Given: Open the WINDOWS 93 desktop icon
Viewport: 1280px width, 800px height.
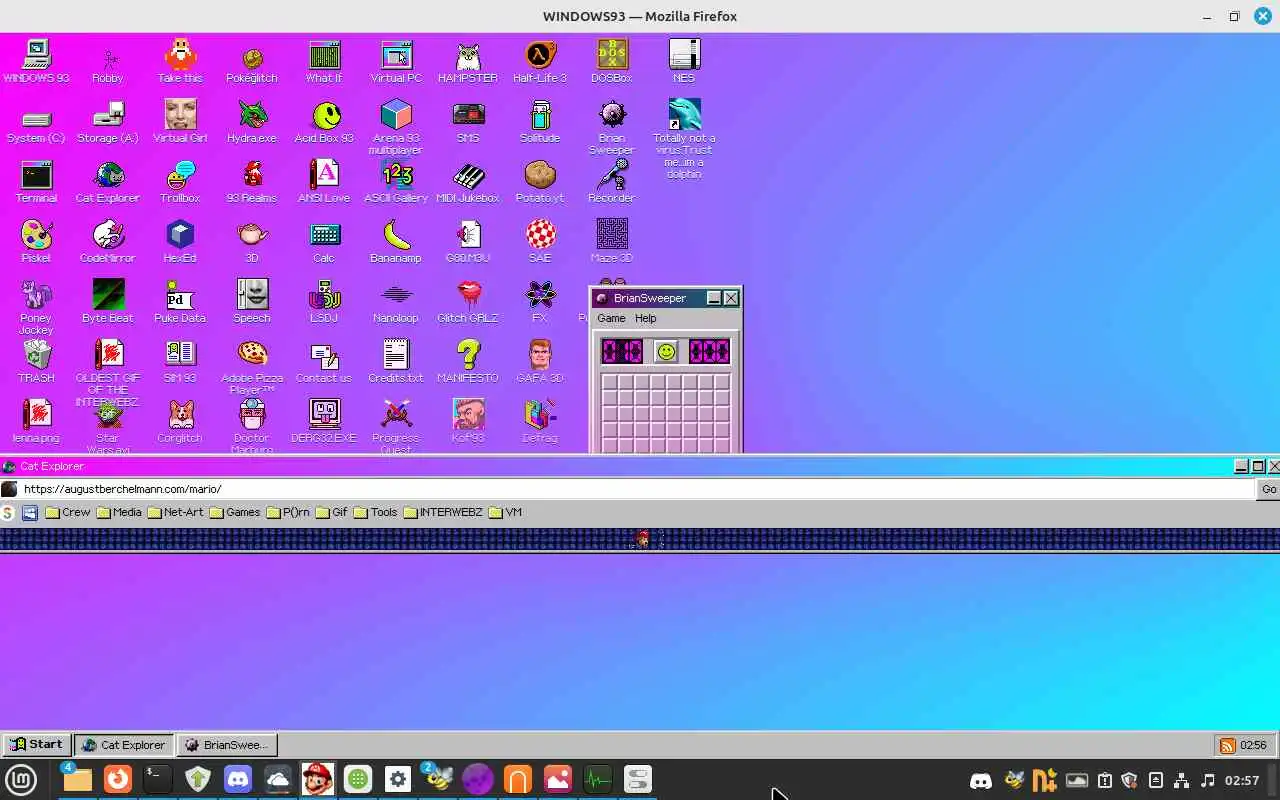Looking at the screenshot, I should (x=36, y=61).
